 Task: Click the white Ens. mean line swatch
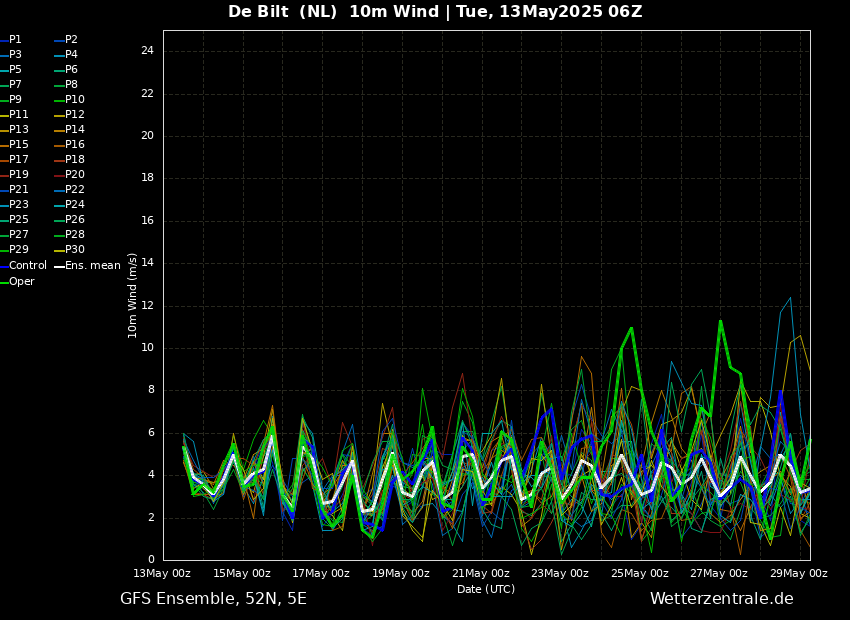pyautogui.click(x=59, y=267)
